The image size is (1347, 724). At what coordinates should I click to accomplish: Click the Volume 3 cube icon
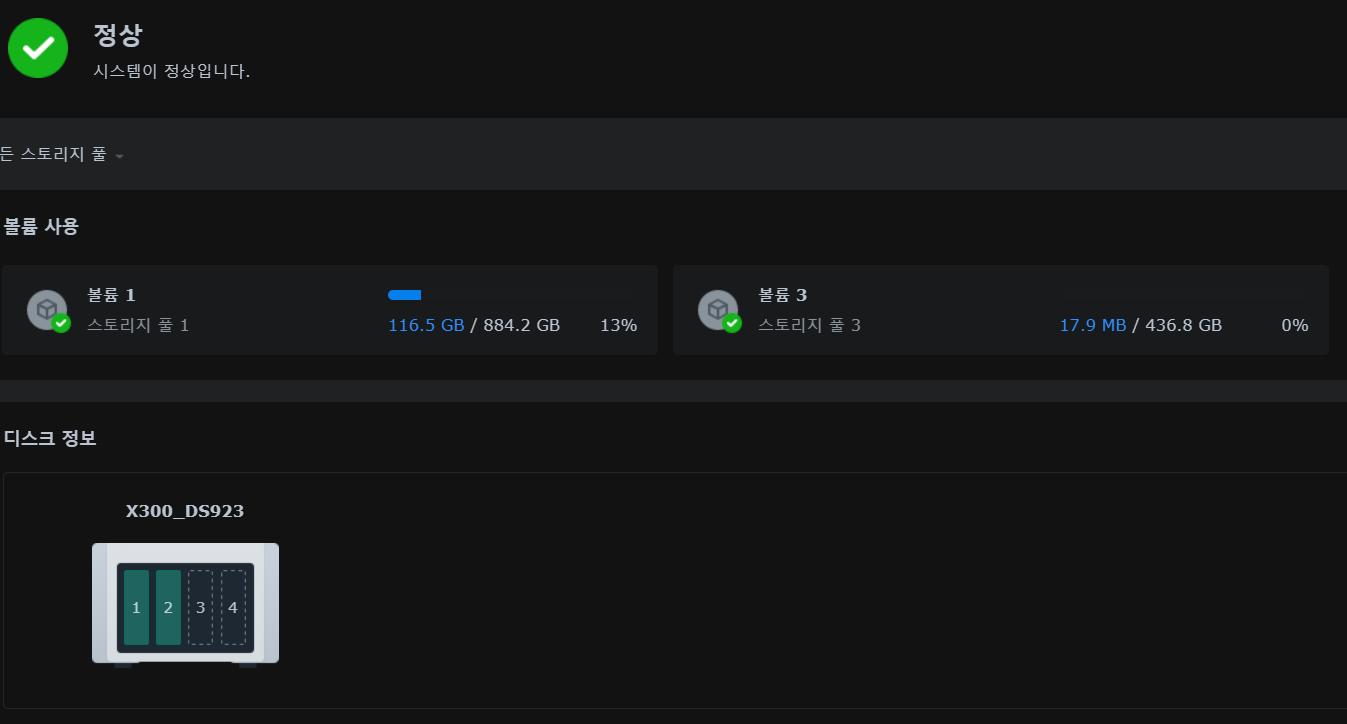[718, 310]
